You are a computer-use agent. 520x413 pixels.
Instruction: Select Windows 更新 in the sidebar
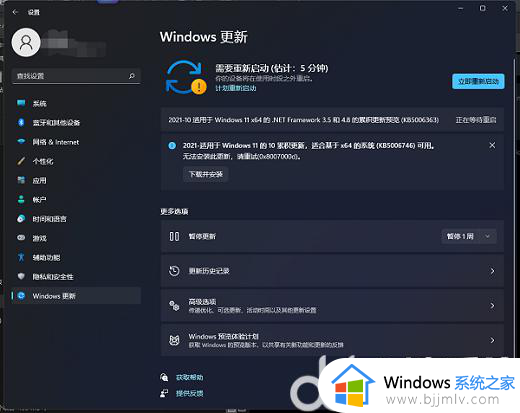(x=76, y=296)
